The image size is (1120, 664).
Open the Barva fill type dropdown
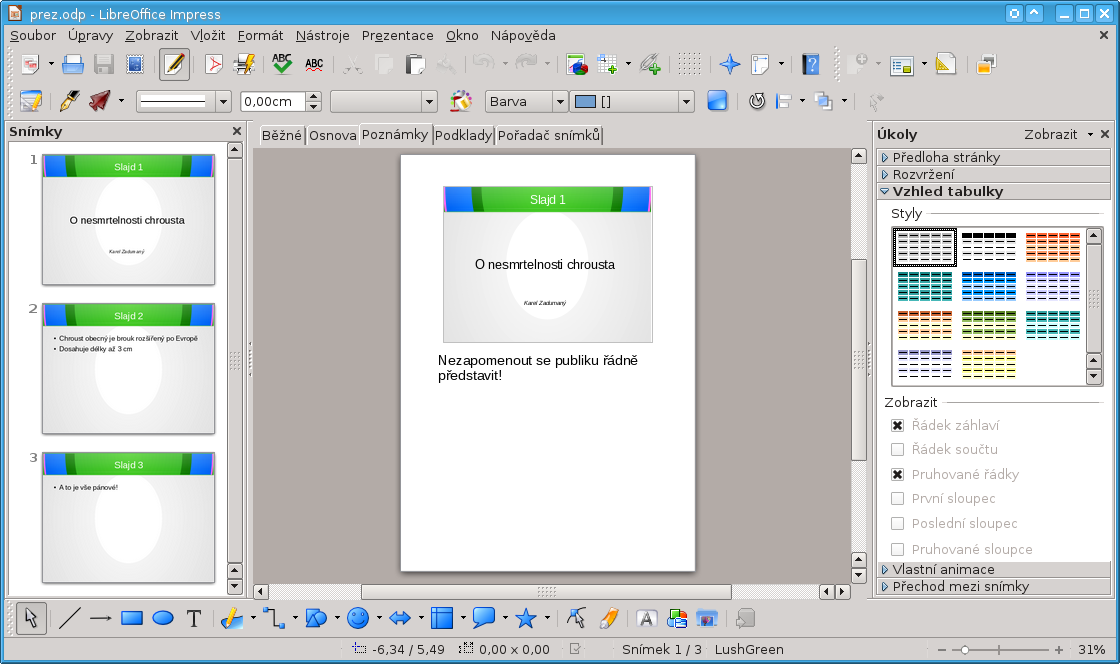coord(559,101)
